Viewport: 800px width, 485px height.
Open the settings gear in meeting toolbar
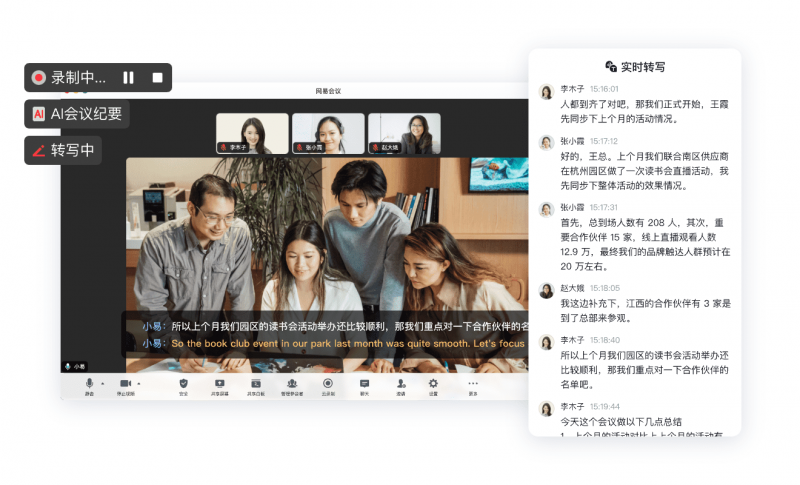(x=433, y=384)
